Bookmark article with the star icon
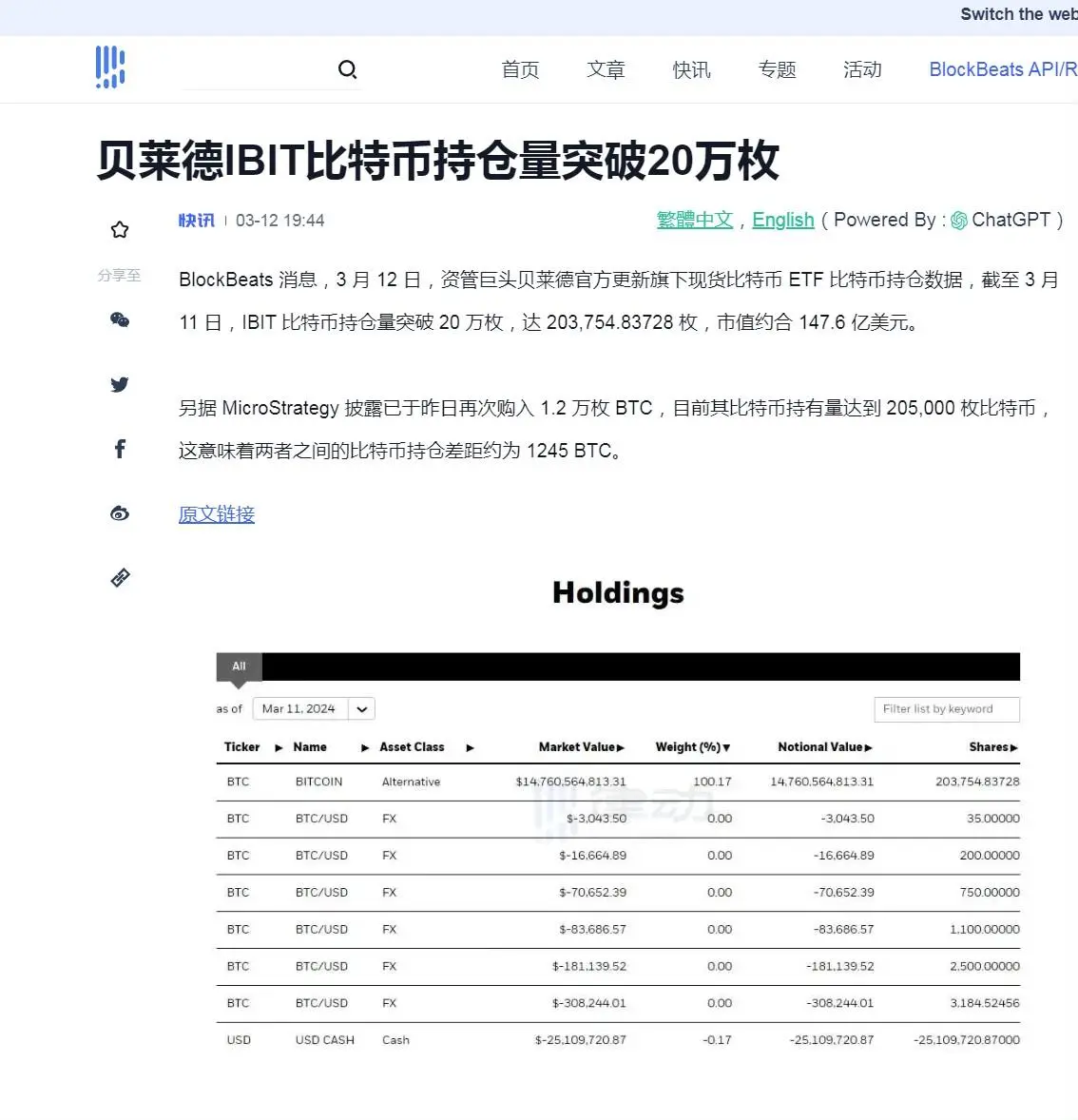Image resolution: width=1078 pixels, height=1120 pixels. (120, 229)
